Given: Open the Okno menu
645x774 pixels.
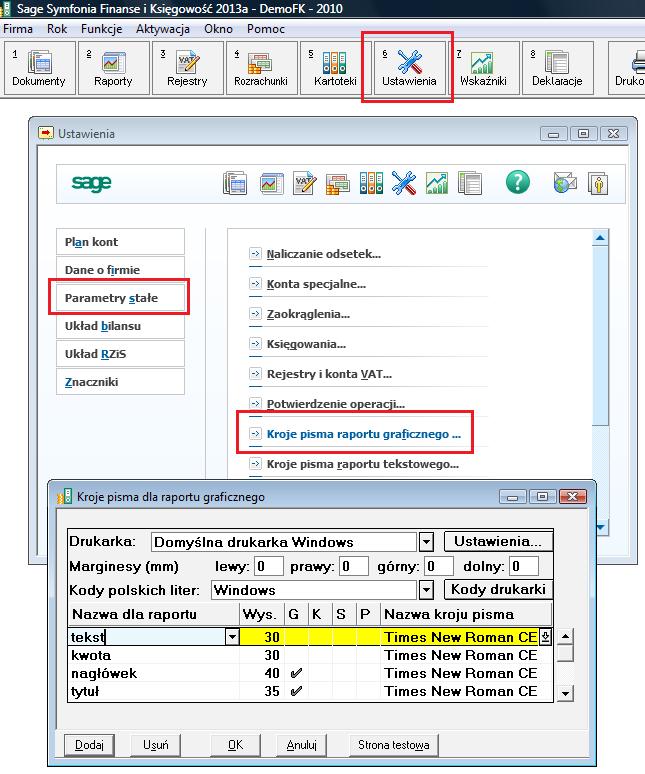Looking at the screenshot, I should 219,29.
